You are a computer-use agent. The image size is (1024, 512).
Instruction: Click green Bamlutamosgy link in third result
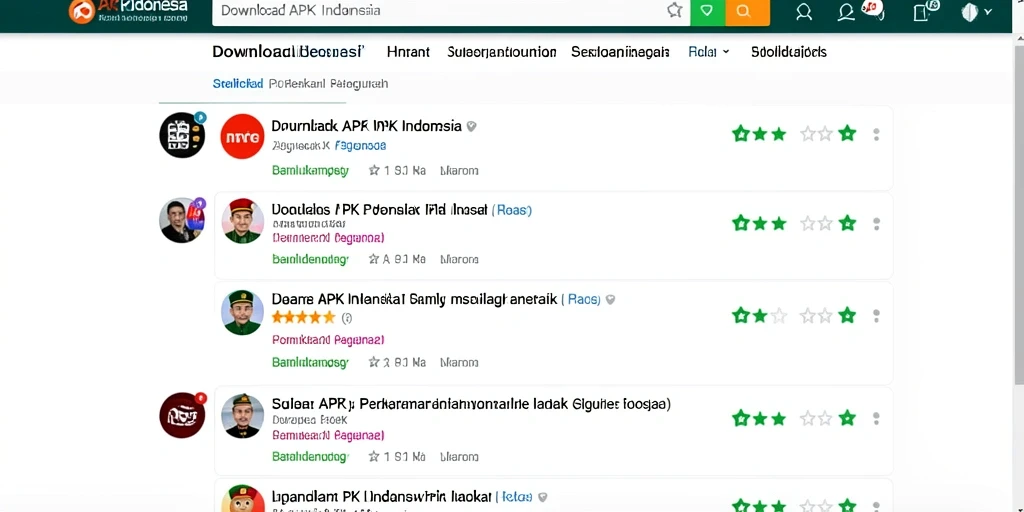pos(310,362)
